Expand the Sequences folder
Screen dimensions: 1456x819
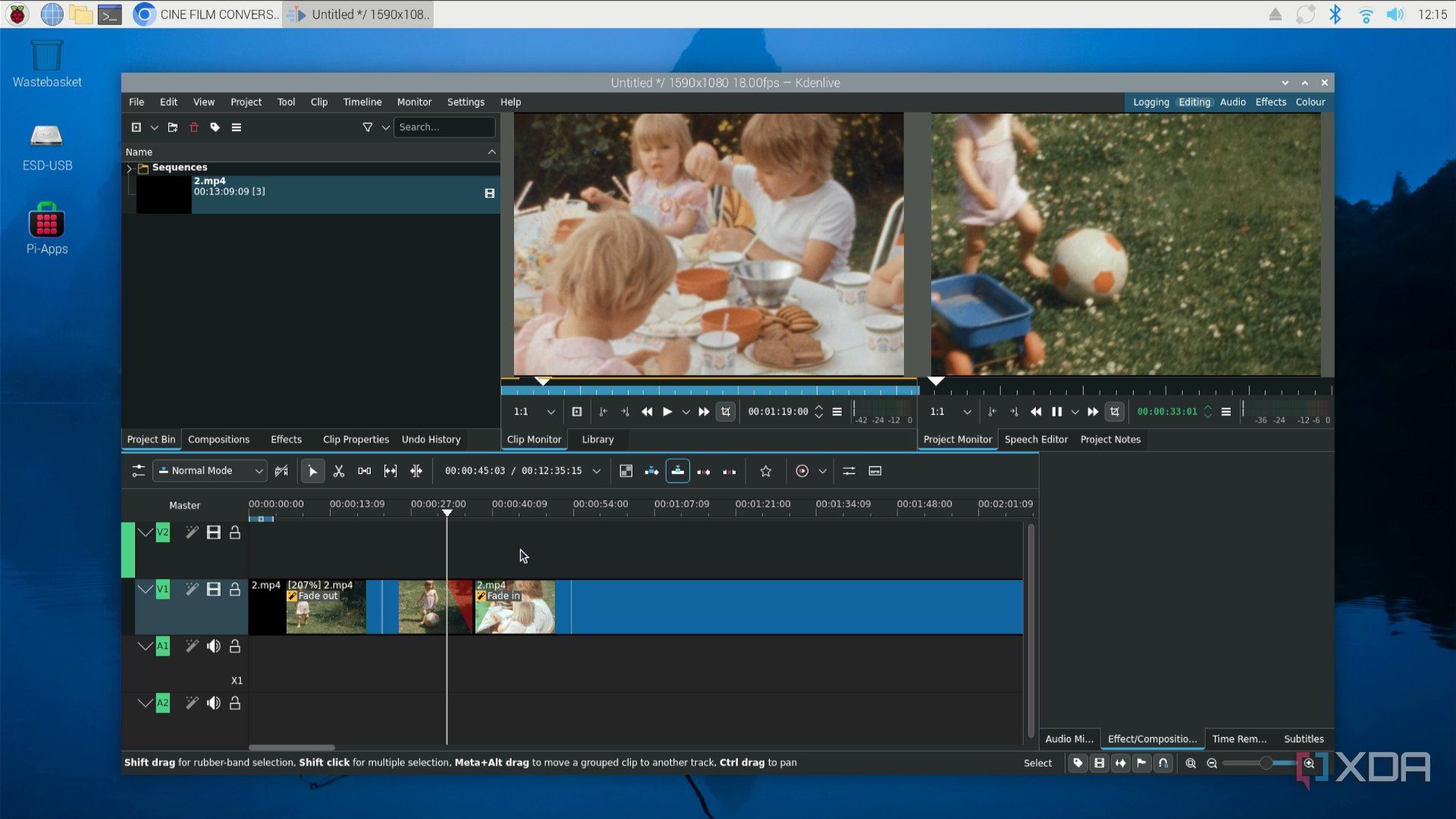(x=129, y=168)
